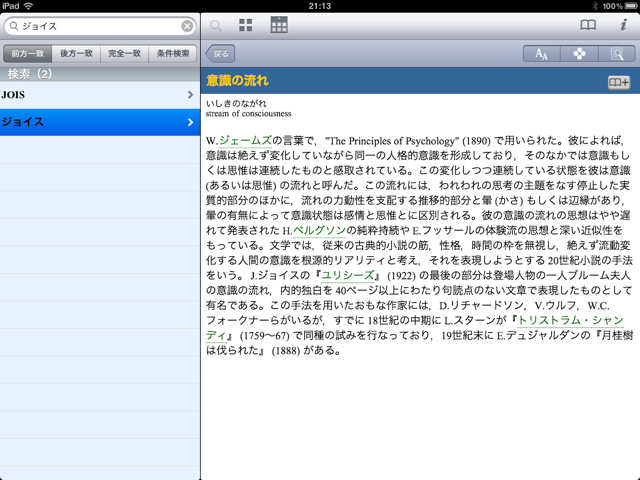Image resolution: width=640 pixels, height=480 pixels.
Task: Tap the battery 100% indicator in status bar
Action: [620, 6]
